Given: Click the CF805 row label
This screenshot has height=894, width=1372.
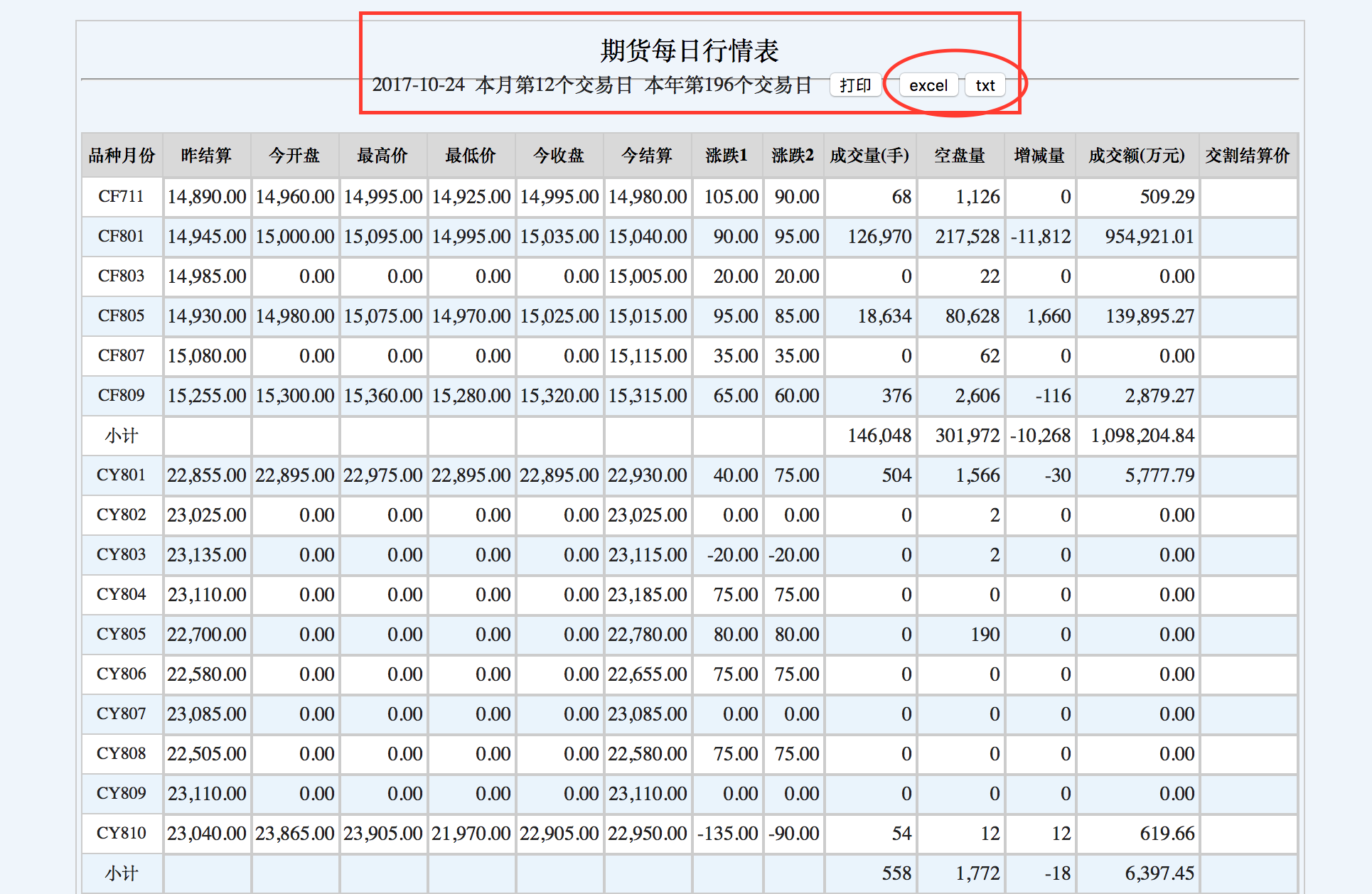Looking at the screenshot, I should [122, 316].
